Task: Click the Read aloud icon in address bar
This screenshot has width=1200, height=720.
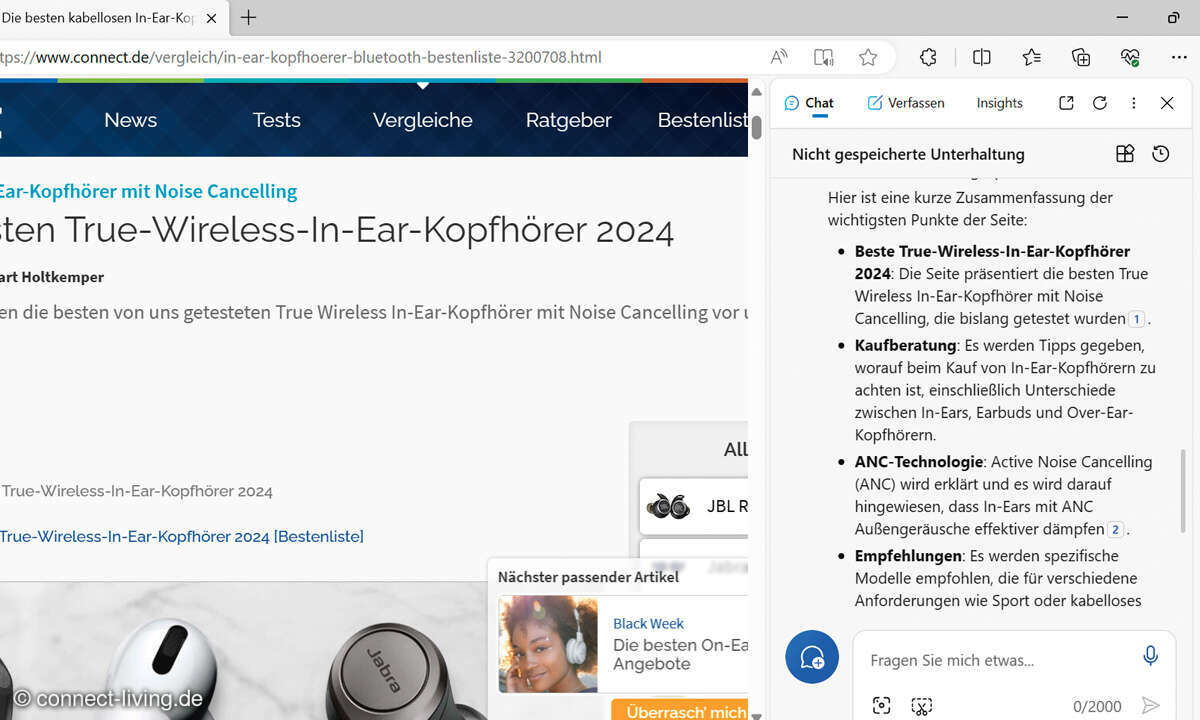Action: tap(779, 58)
